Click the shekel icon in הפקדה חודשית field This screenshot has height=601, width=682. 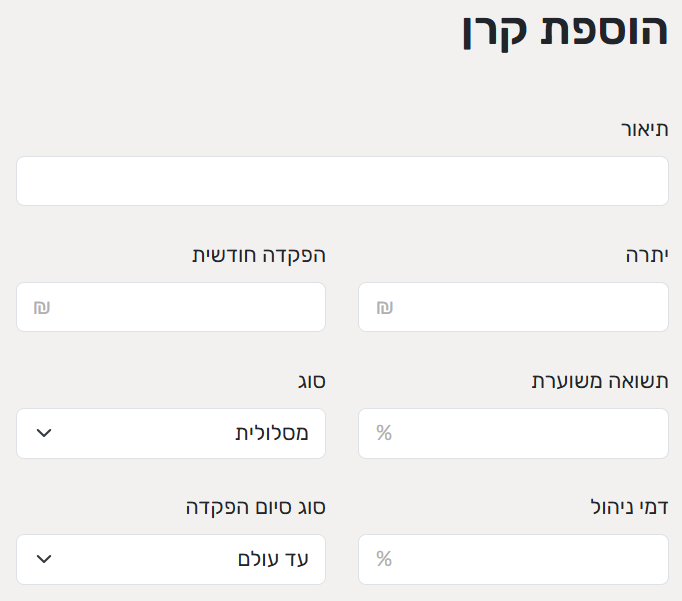click(42, 308)
